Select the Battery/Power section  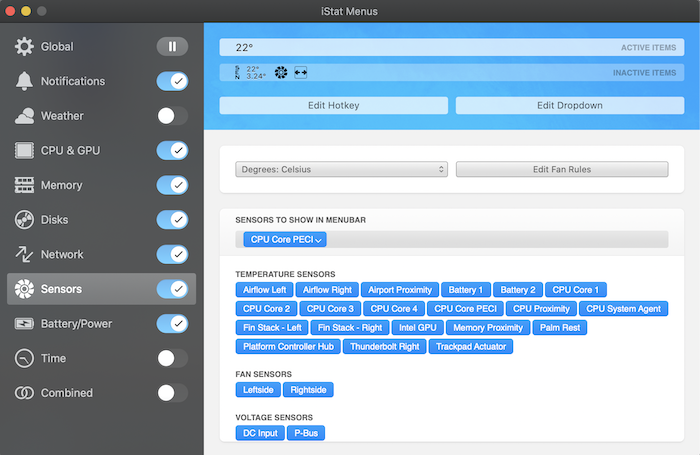click(76, 323)
